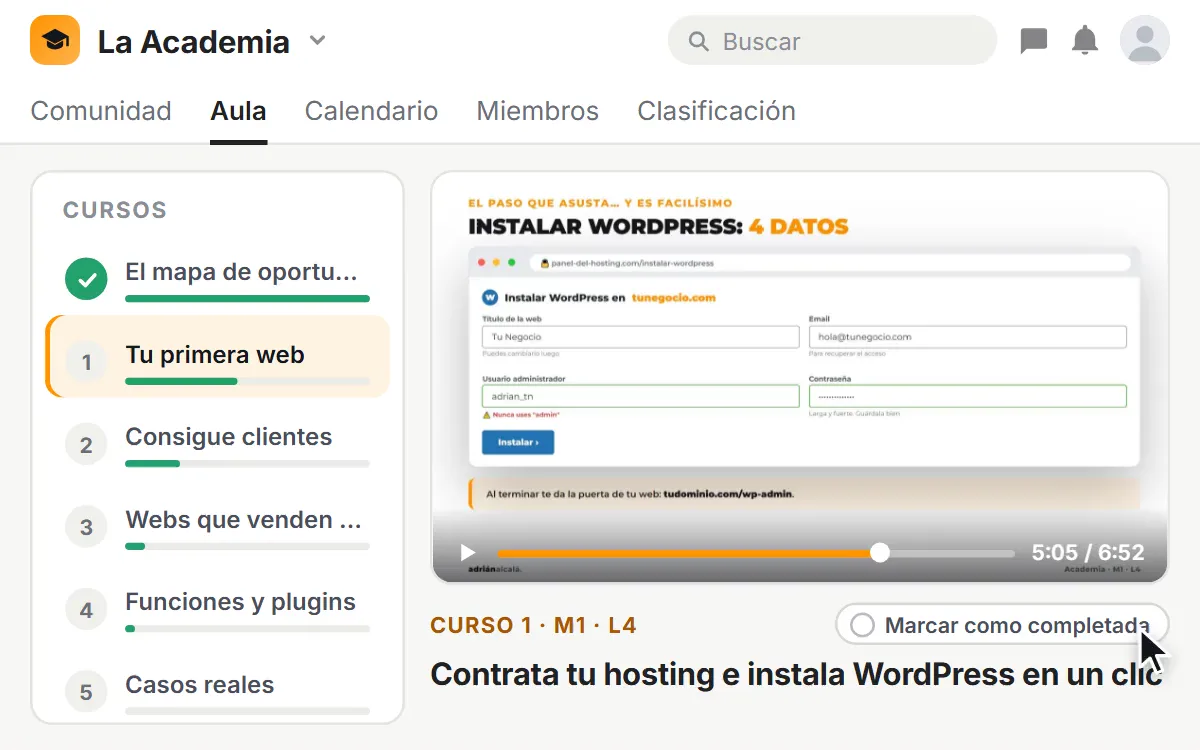
Task: Focus the Buscar search field
Action: [832, 41]
